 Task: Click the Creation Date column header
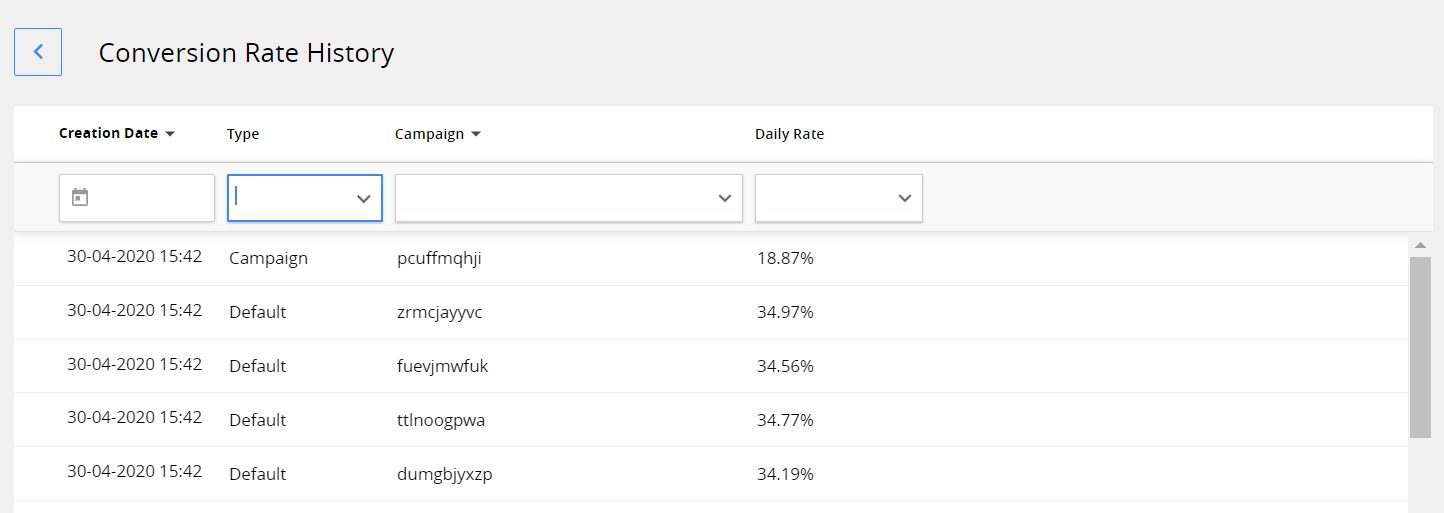click(x=108, y=134)
